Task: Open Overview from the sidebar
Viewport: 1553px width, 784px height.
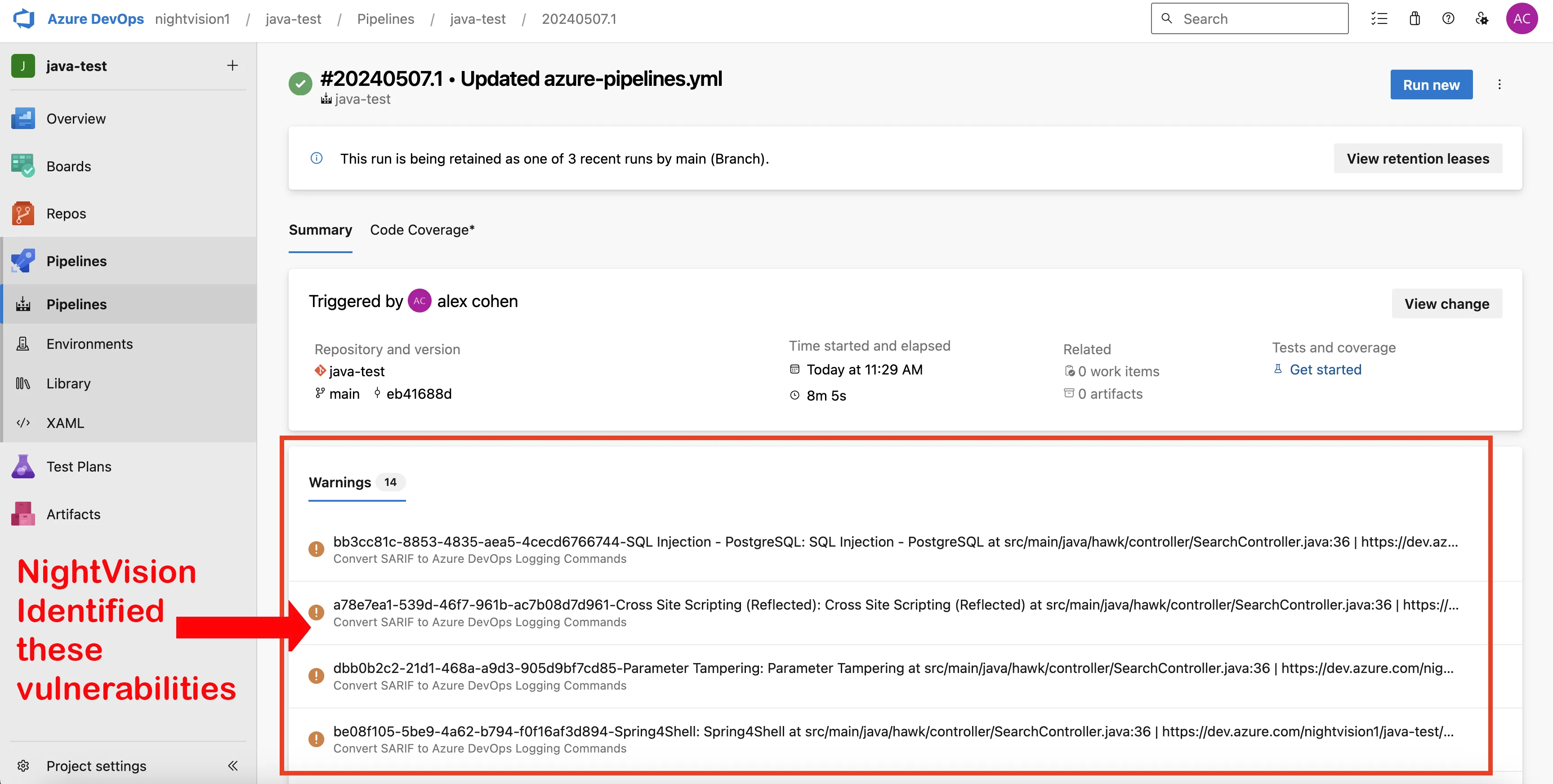Action: [x=128, y=119]
